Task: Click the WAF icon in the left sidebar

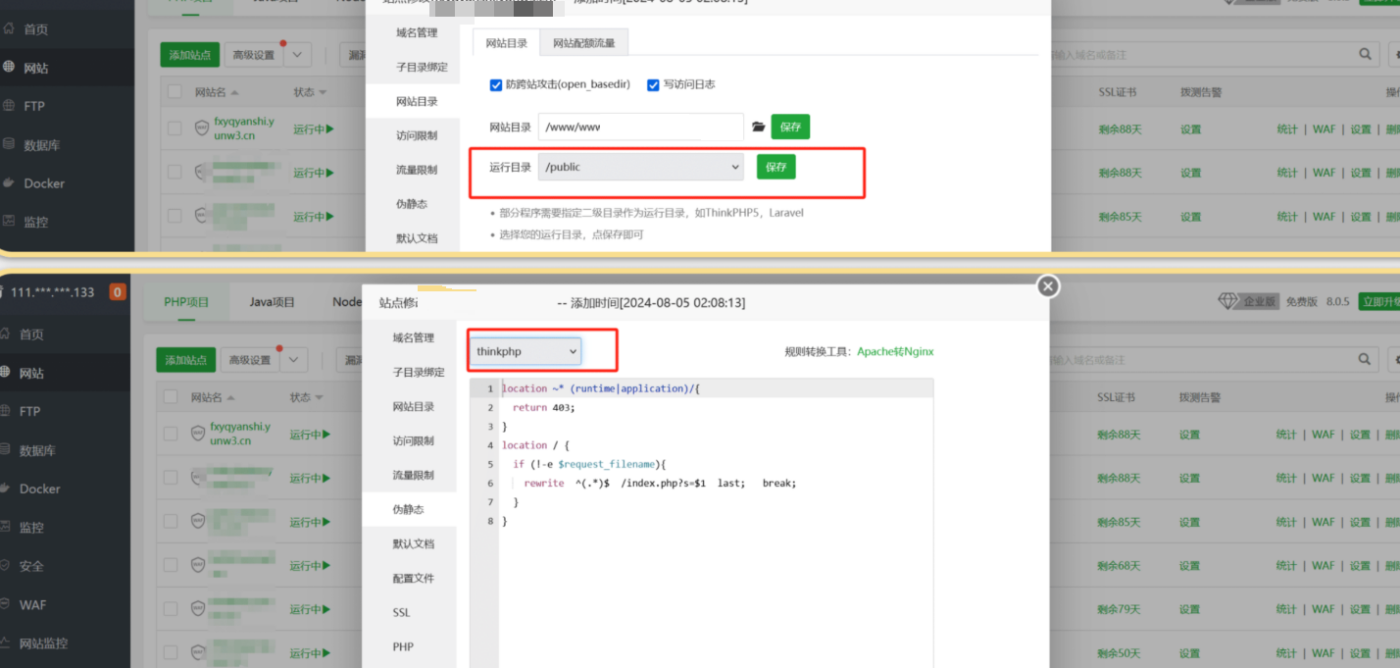Action: 8,605
